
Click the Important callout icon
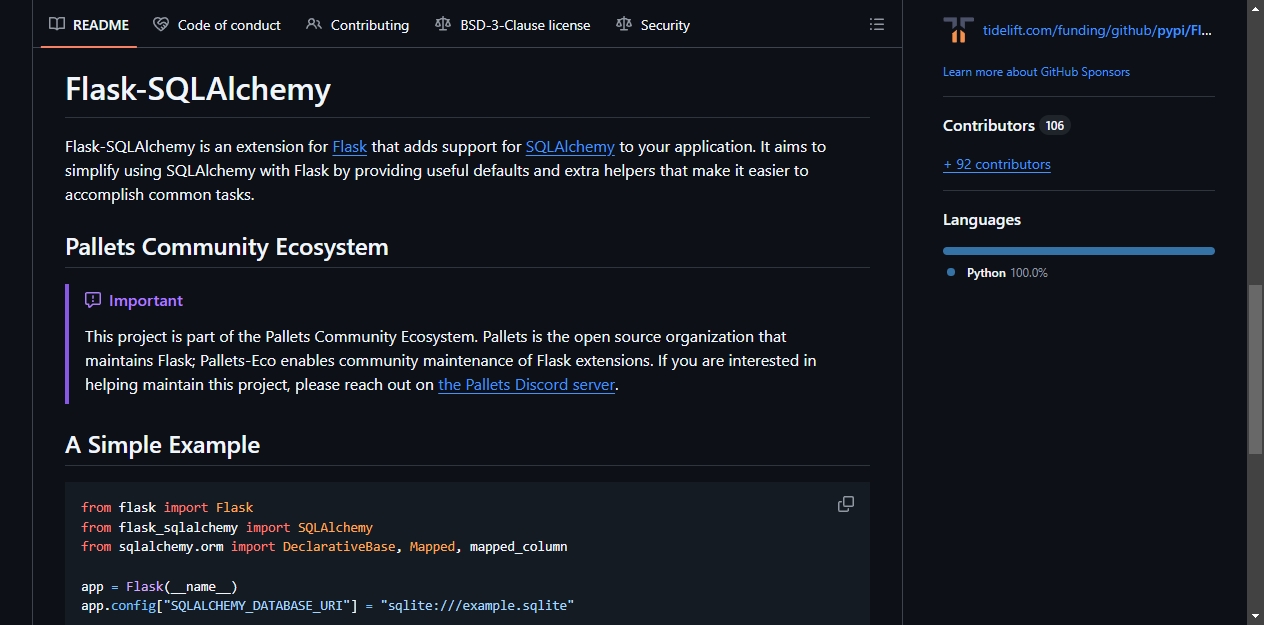point(93,300)
